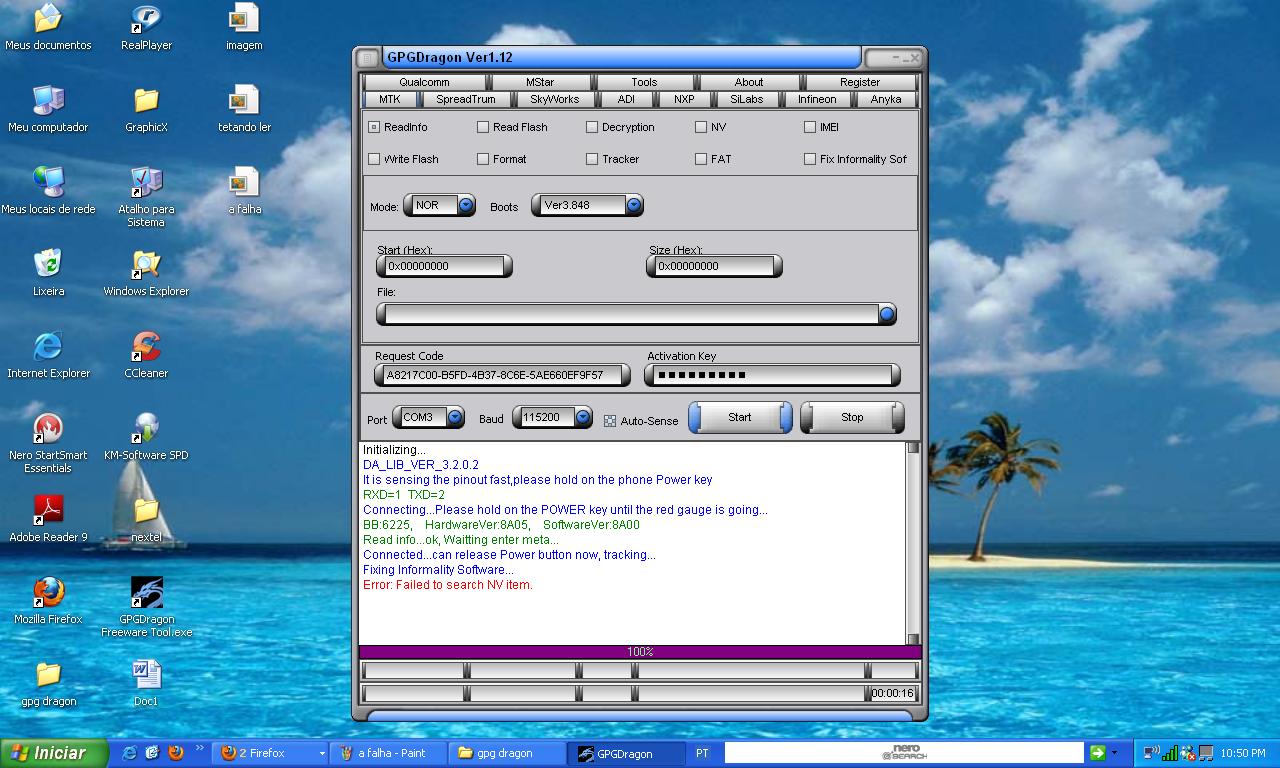1280x768 pixels.
Task: Click the file browse button beside File field
Action: (886, 314)
